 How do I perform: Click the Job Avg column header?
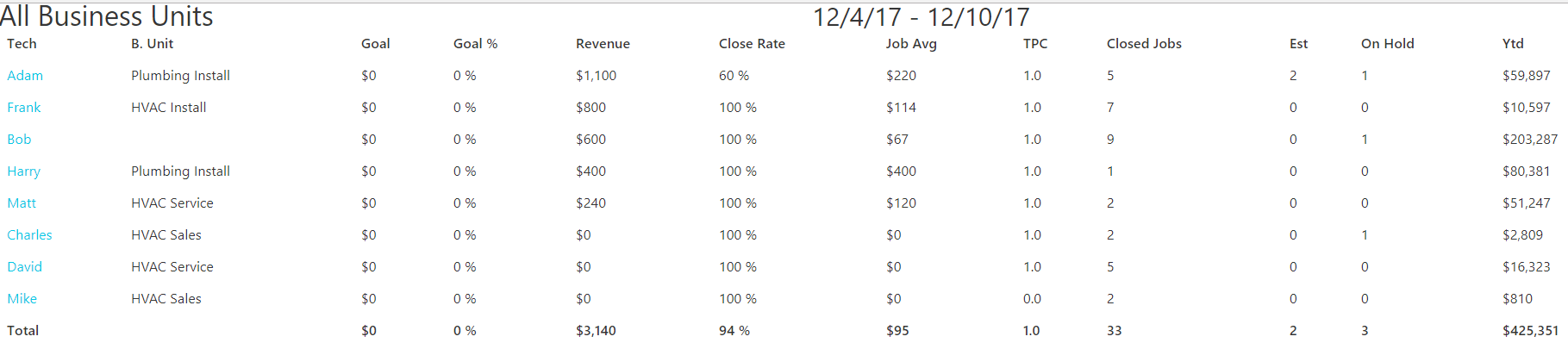pyautogui.click(x=911, y=44)
